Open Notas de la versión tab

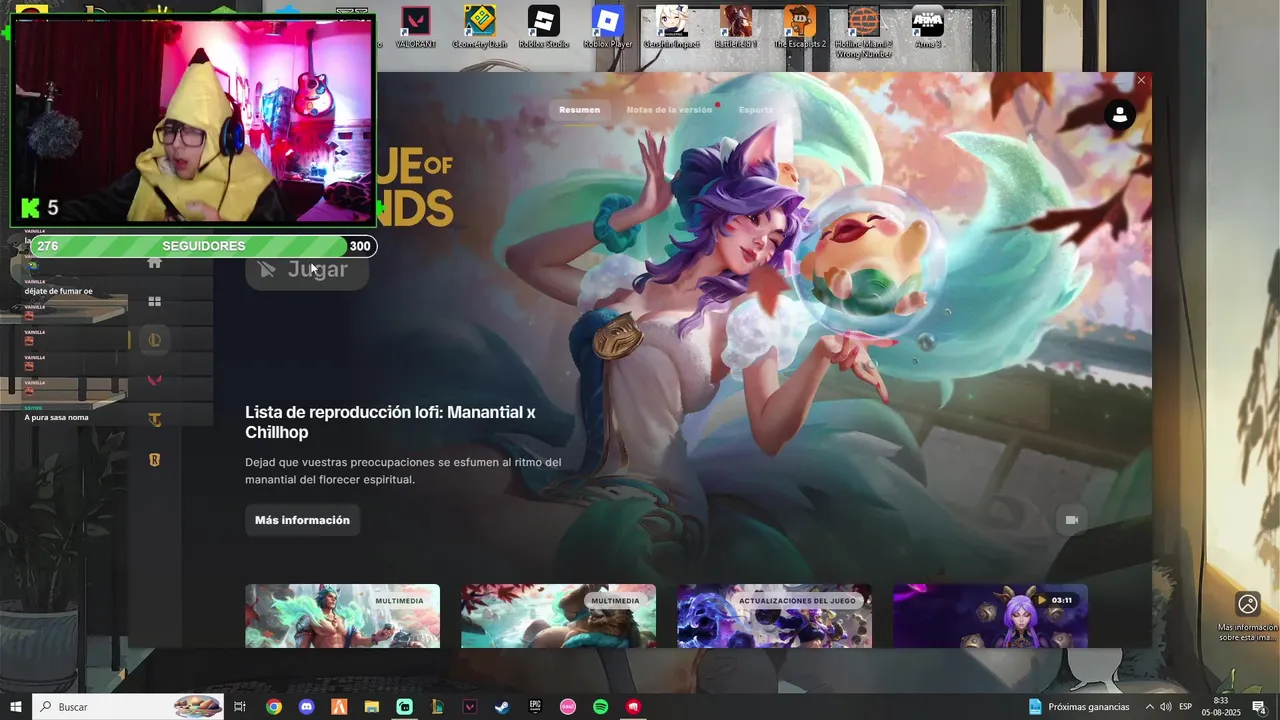[x=669, y=110]
